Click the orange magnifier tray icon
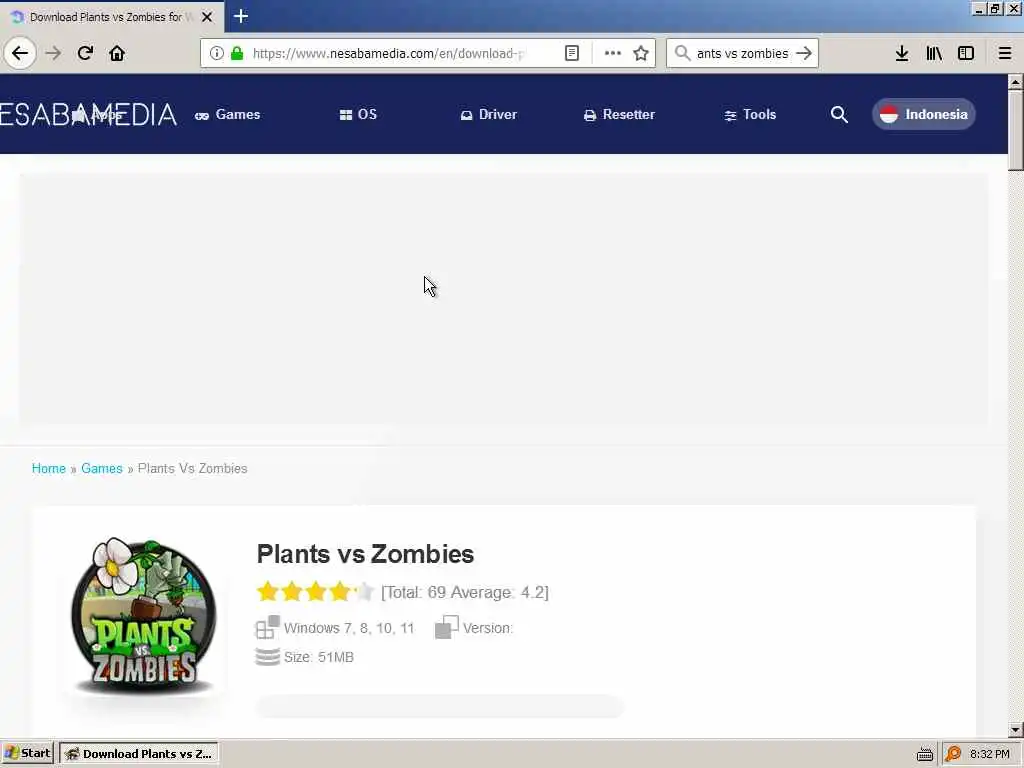1024x768 pixels. (953, 754)
